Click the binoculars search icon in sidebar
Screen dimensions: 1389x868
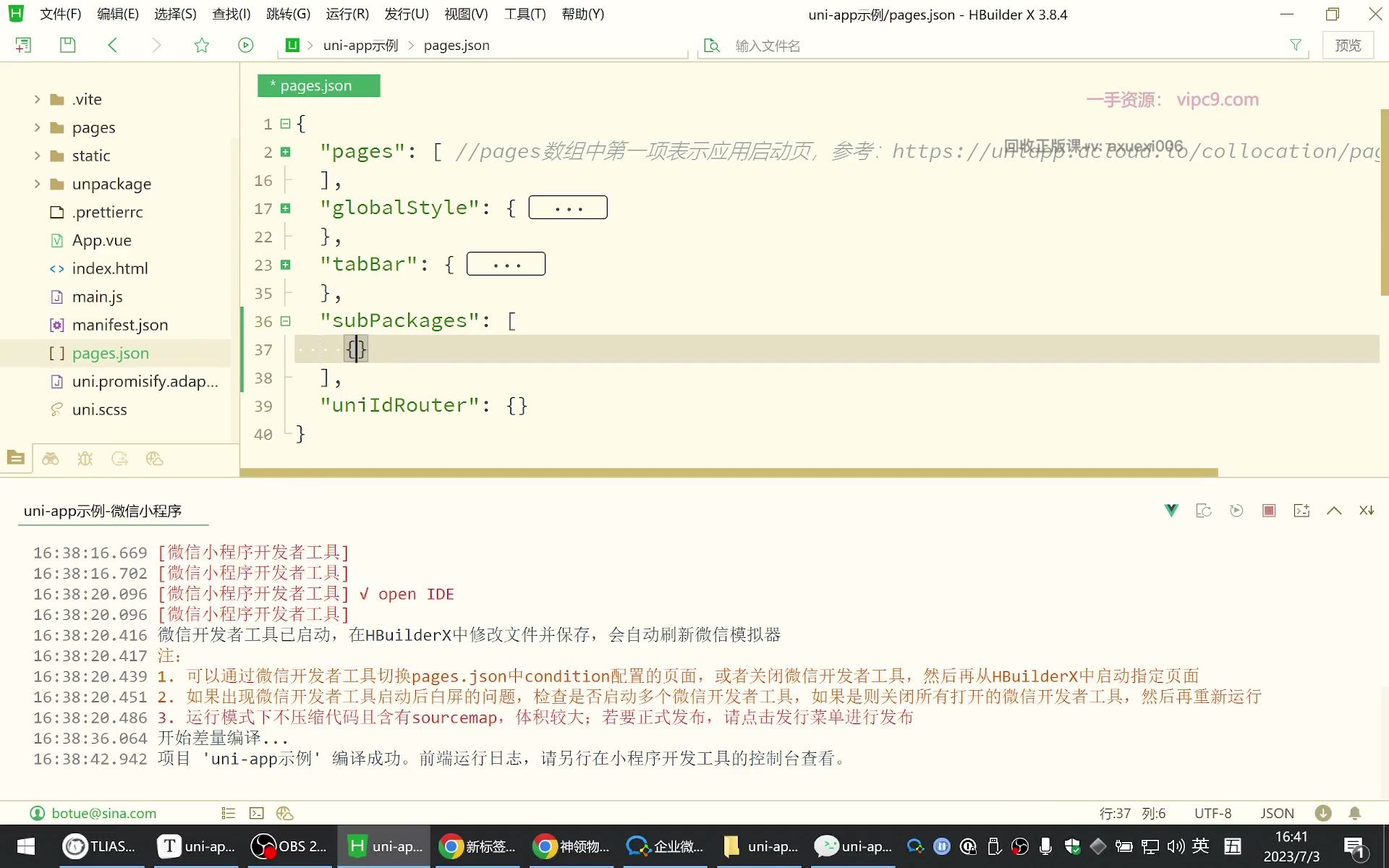[51, 458]
